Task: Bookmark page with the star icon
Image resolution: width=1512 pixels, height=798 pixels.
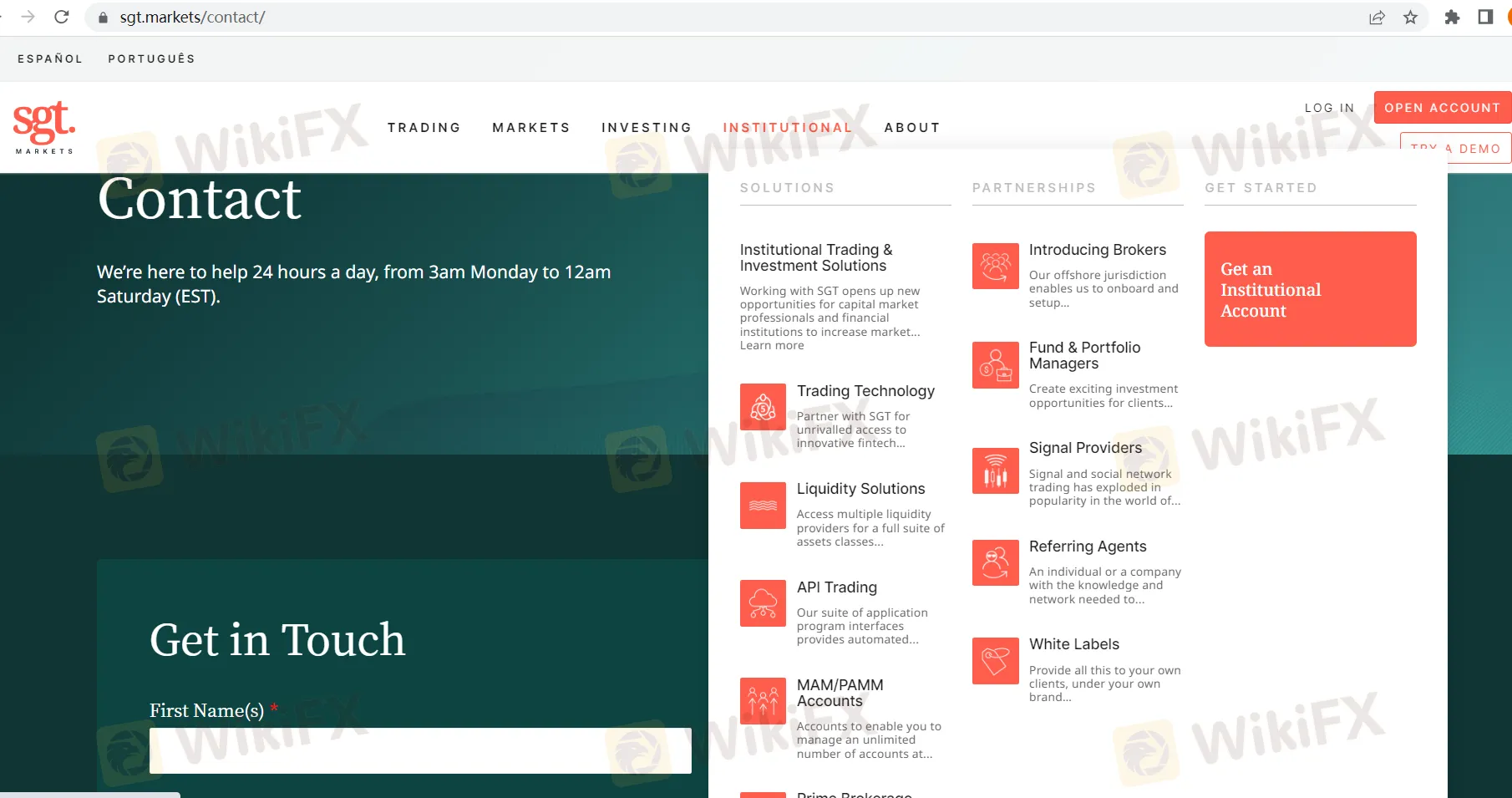Action: tap(1410, 18)
